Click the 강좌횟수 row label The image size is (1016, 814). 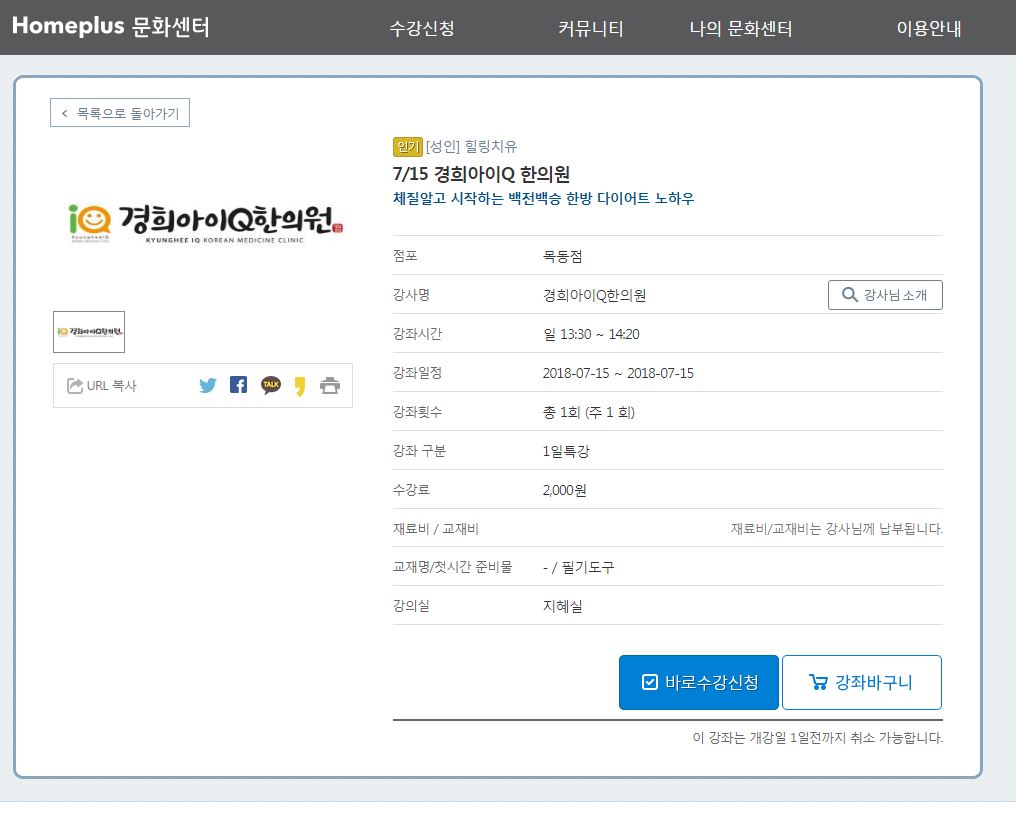pos(417,412)
